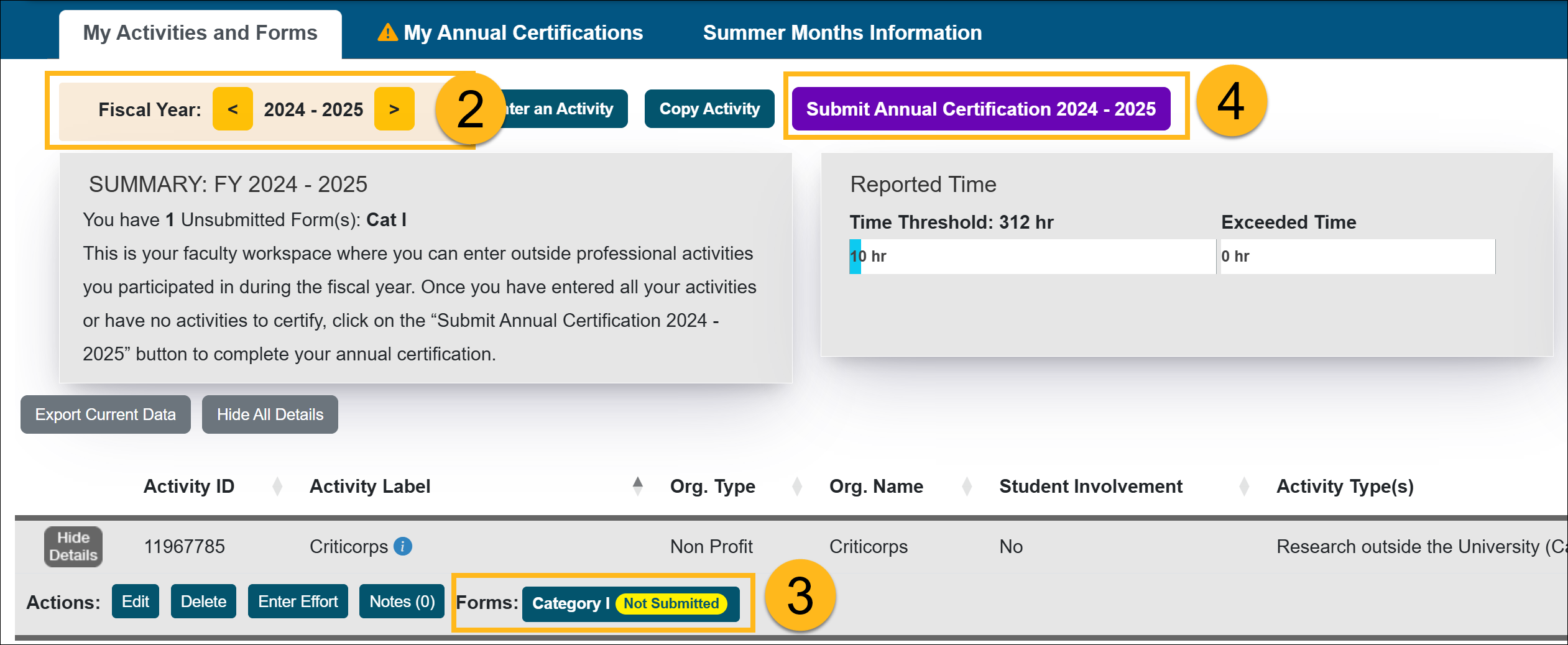The image size is (1568, 645).
Task: Click the warning icon beside My Annual Certifications
Action: click(387, 32)
